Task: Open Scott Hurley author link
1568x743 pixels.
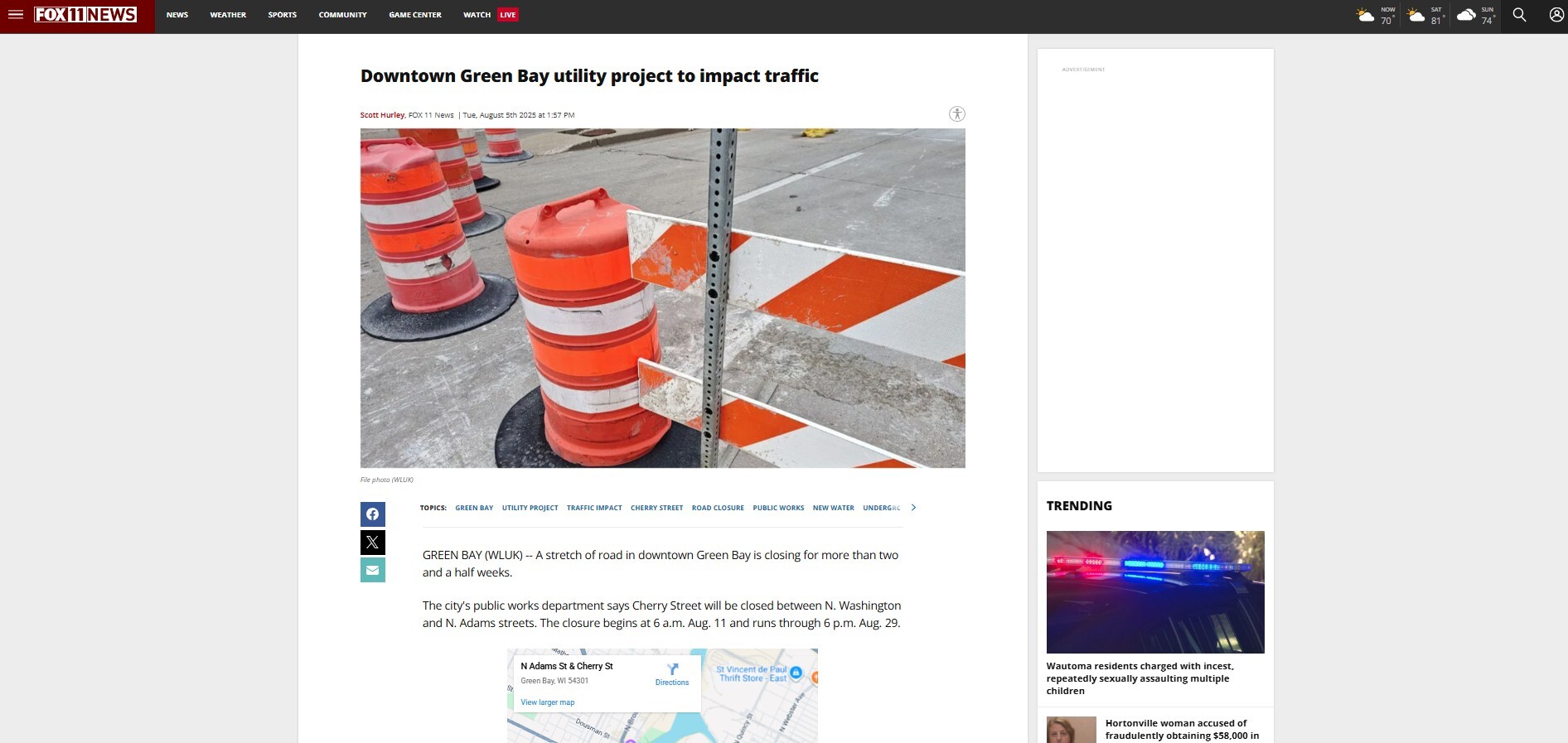Action: coord(382,115)
